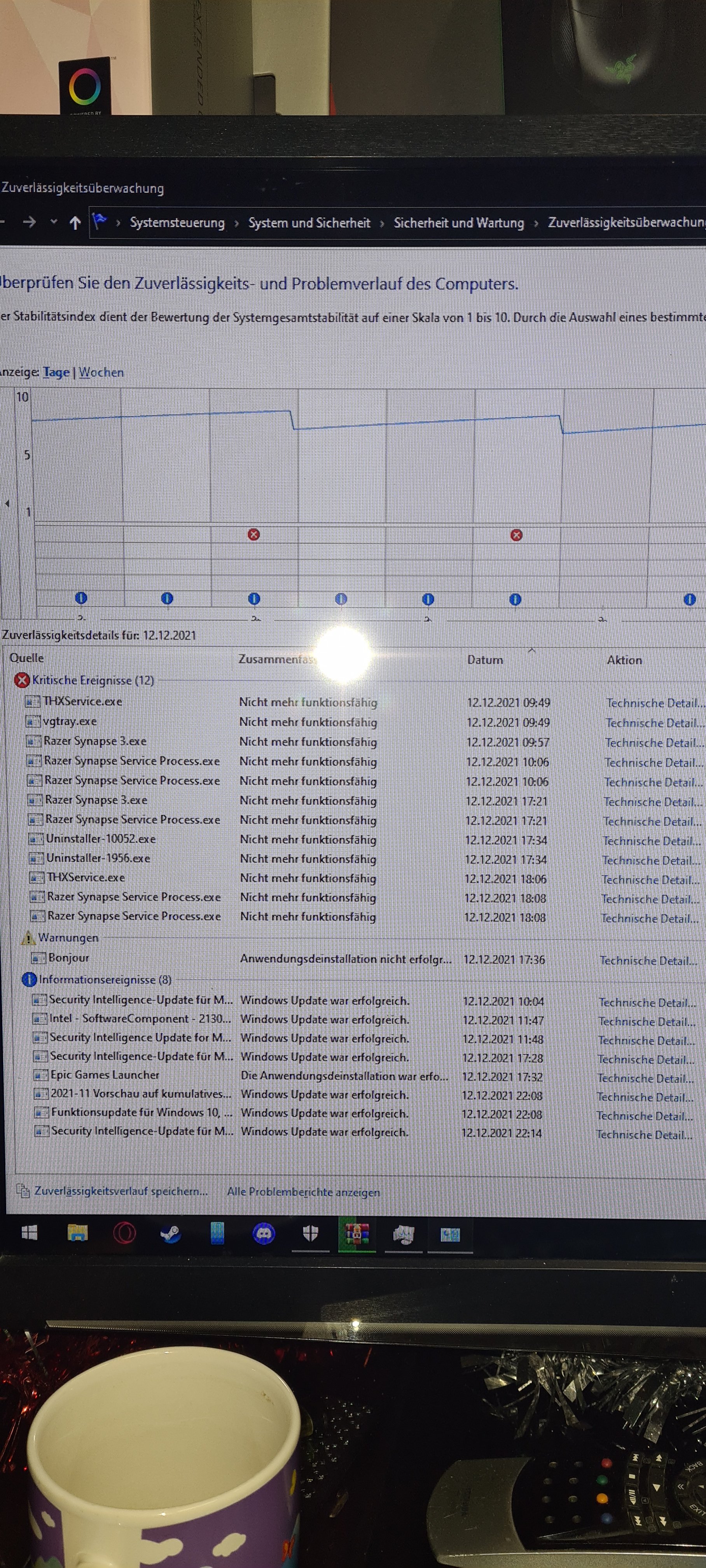Expand chevron after Sicherheit und Wartung breadcrumb
The height and width of the screenshot is (1568, 706).
pos(536,223)
